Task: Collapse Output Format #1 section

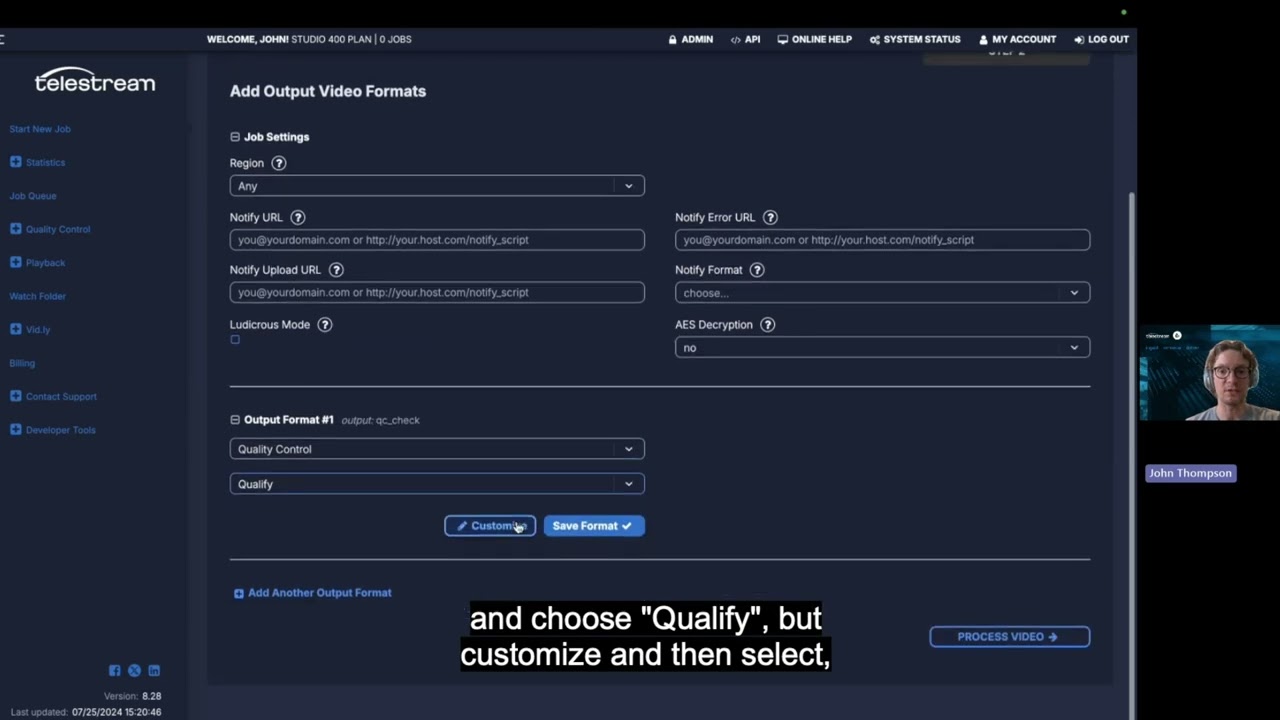Action: (235, 420)
